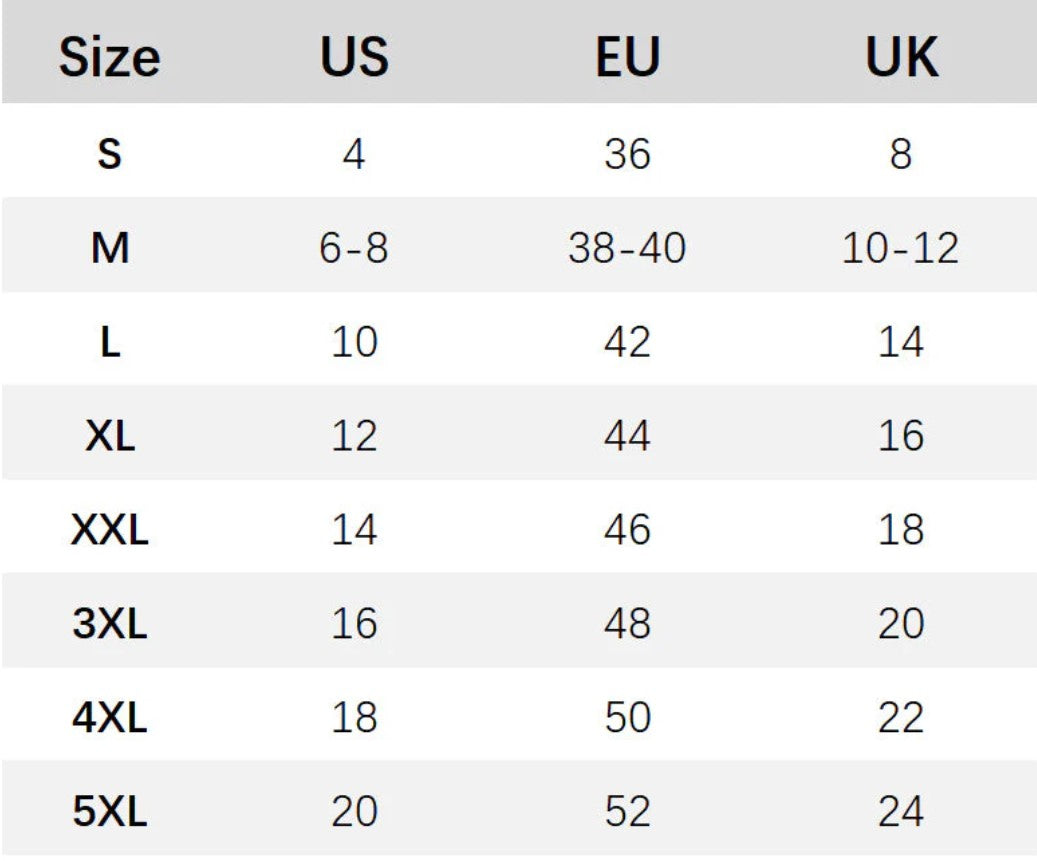This screenshot has height=861, width=1037.
Task: Click the M size row label
Action: tap(109, 248)
